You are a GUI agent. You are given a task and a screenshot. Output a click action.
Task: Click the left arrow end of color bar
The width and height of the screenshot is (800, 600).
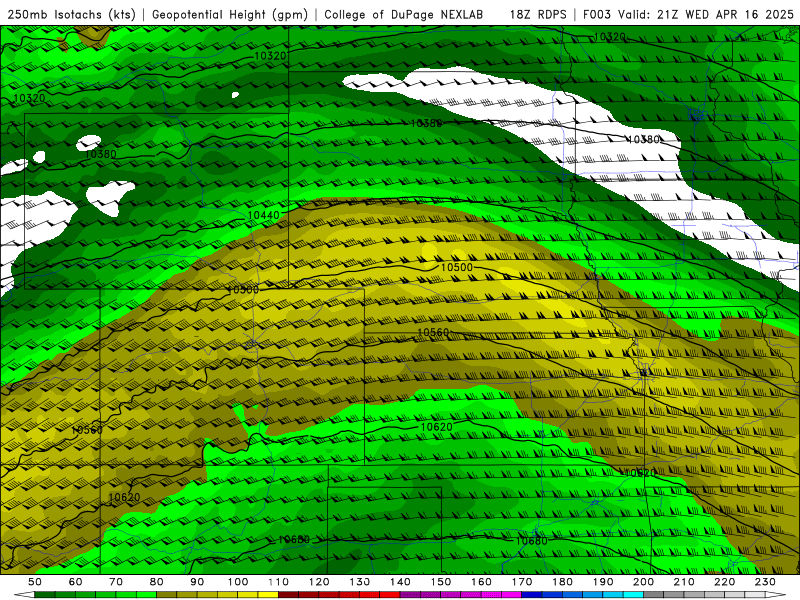pos(24,595)
